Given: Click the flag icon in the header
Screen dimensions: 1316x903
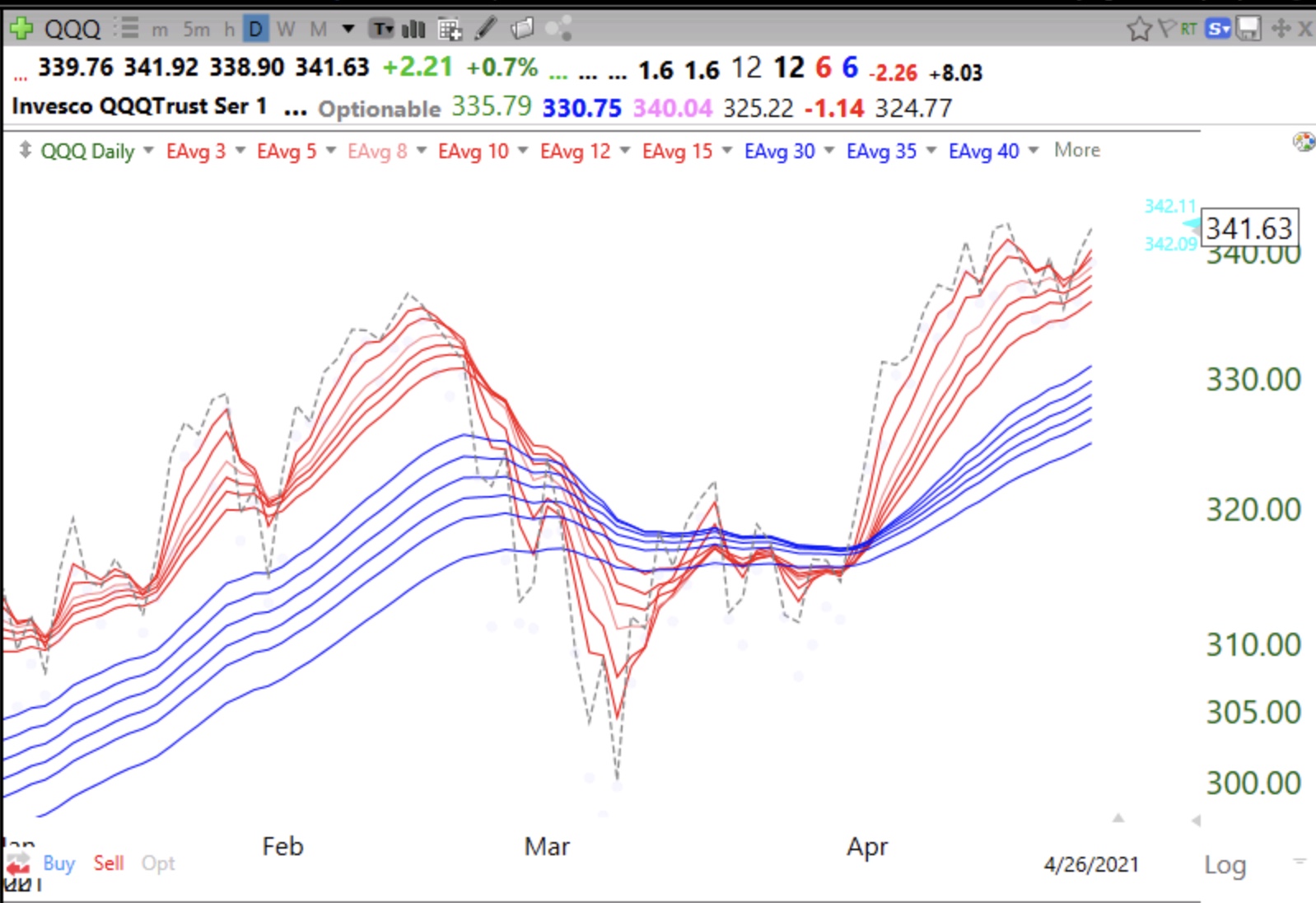Looking at the screenshot, I should click(1166, 29).
